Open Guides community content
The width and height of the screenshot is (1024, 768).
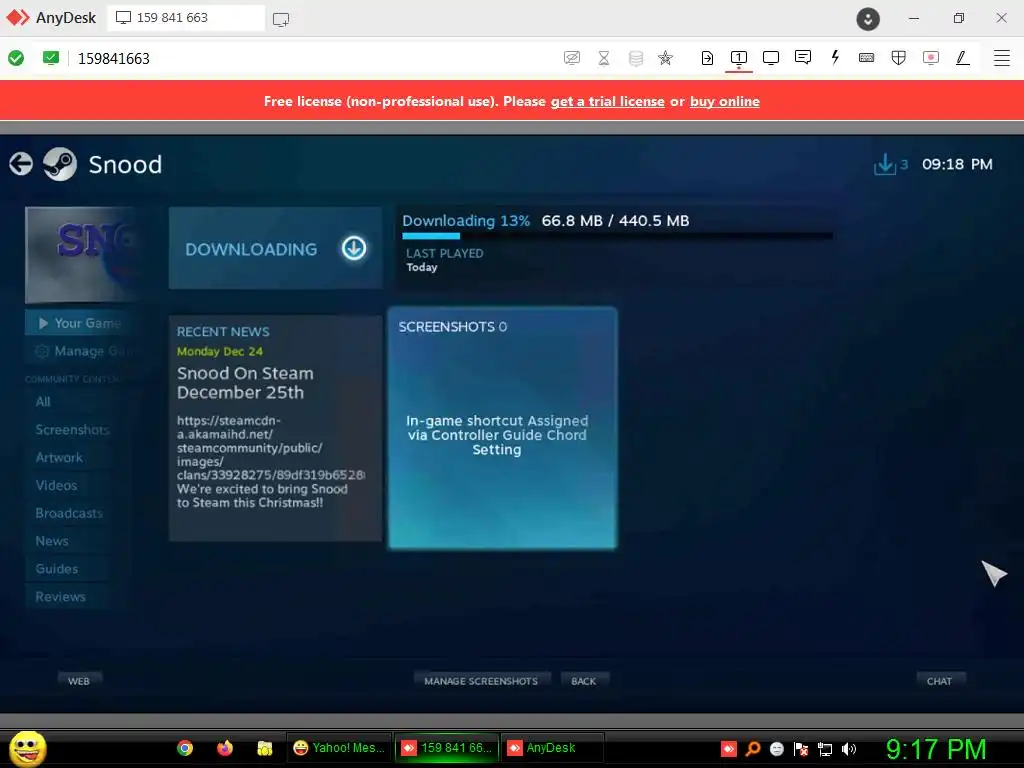tap(56, 569)
